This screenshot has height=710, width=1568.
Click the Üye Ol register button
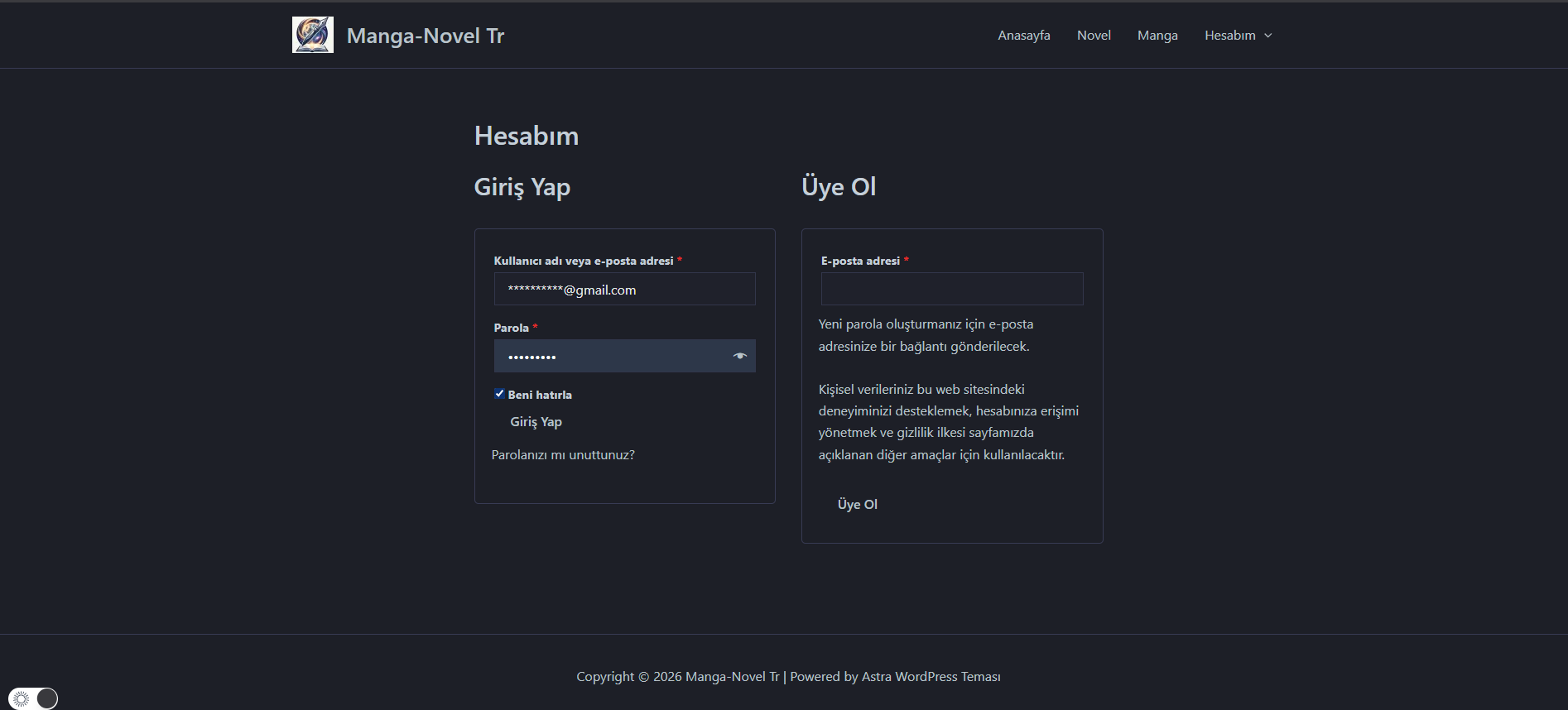coord(857,504)
